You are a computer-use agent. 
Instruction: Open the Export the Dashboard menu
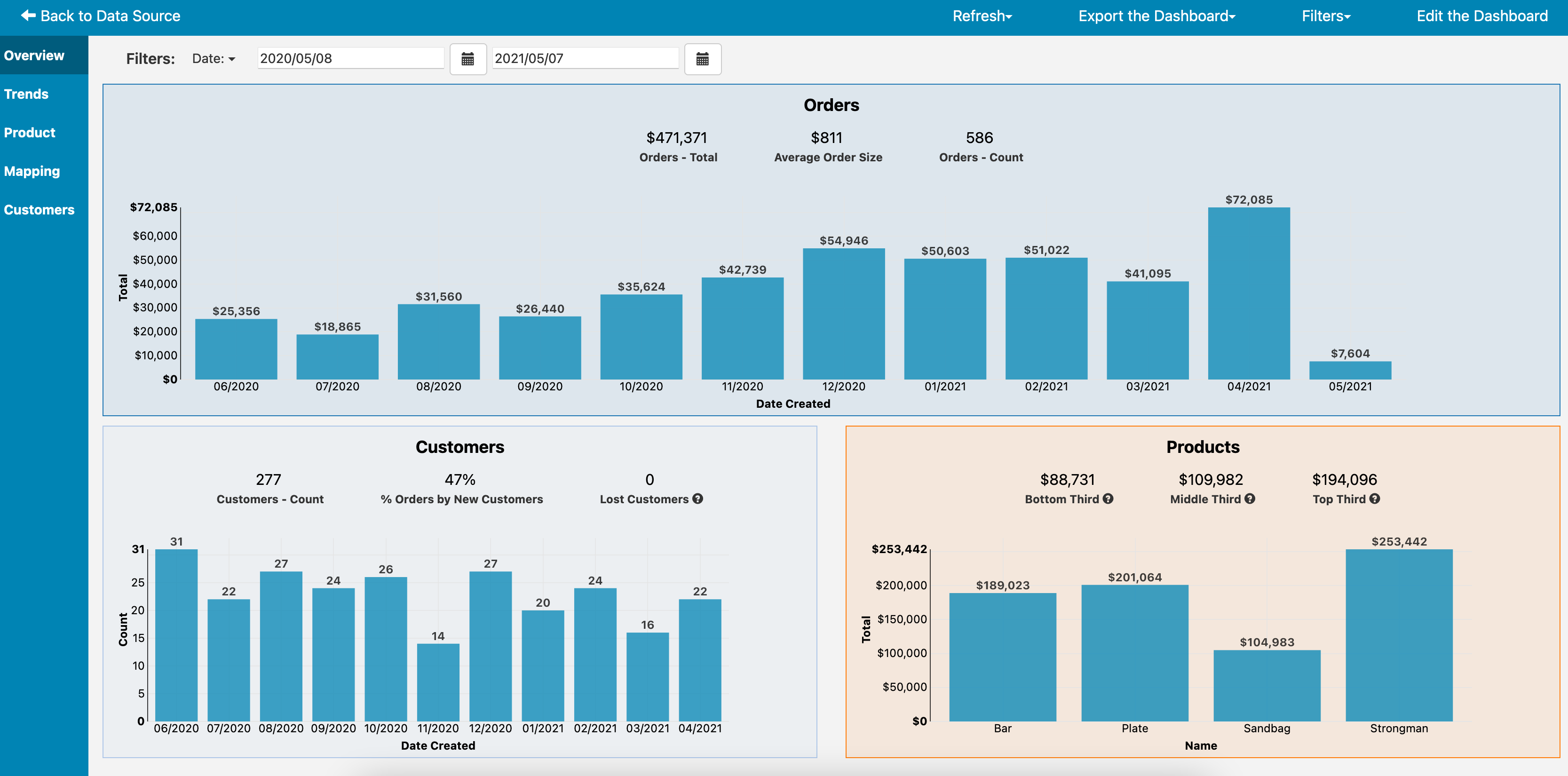coord(1156,16)
